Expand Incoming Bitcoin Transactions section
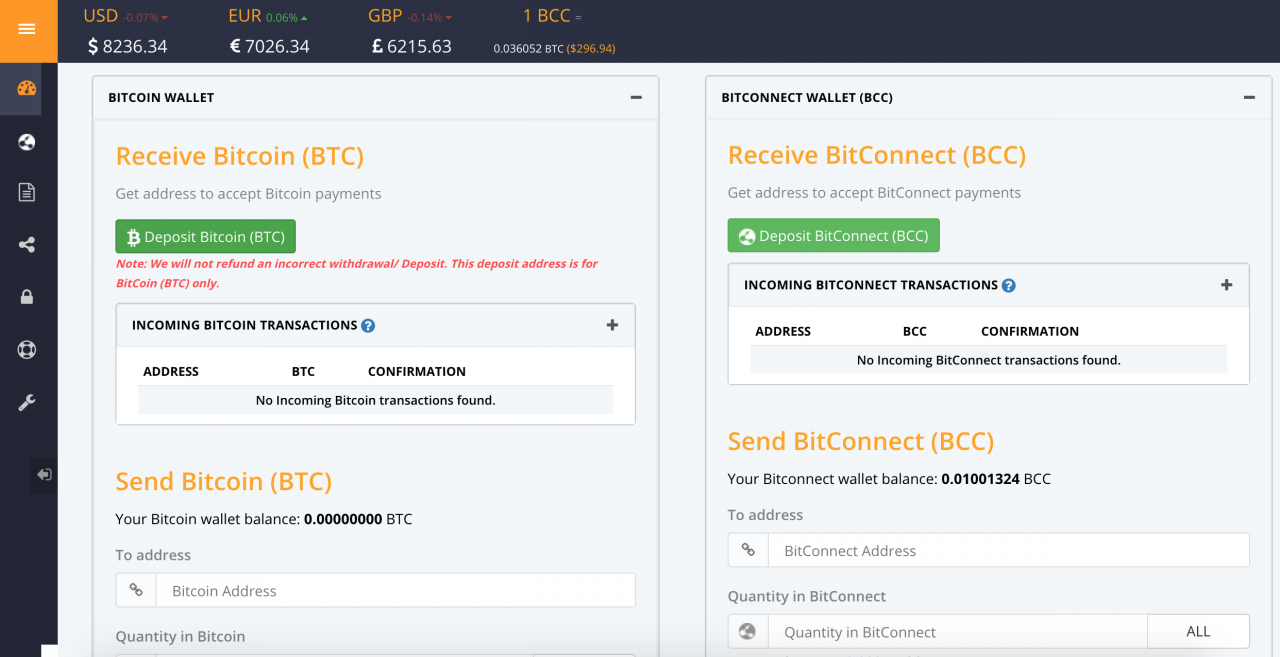This screenshot has width=1280, height=657. 612,325
